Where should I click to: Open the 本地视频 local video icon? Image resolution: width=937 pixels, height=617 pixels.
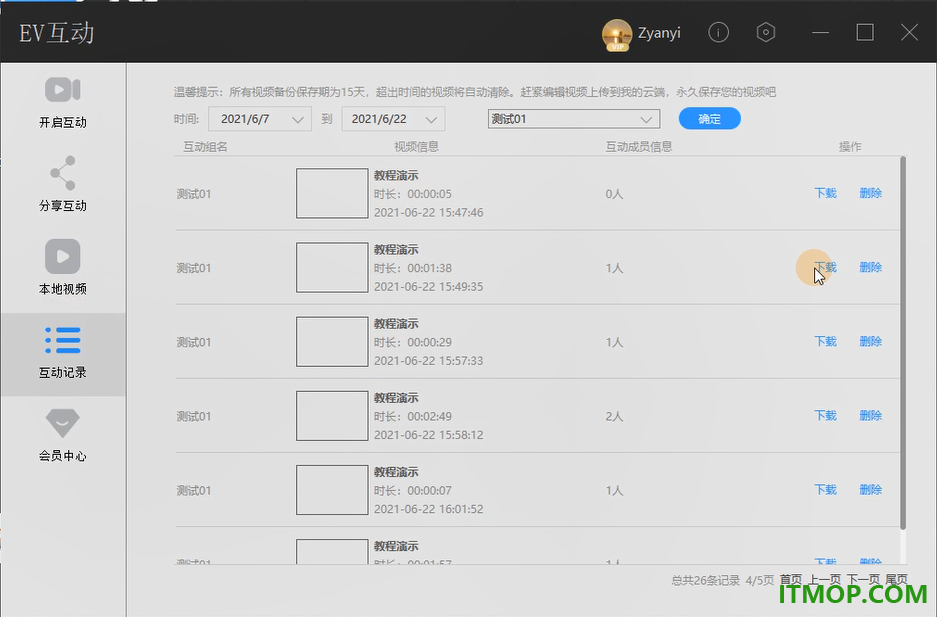tap(63, 256)
